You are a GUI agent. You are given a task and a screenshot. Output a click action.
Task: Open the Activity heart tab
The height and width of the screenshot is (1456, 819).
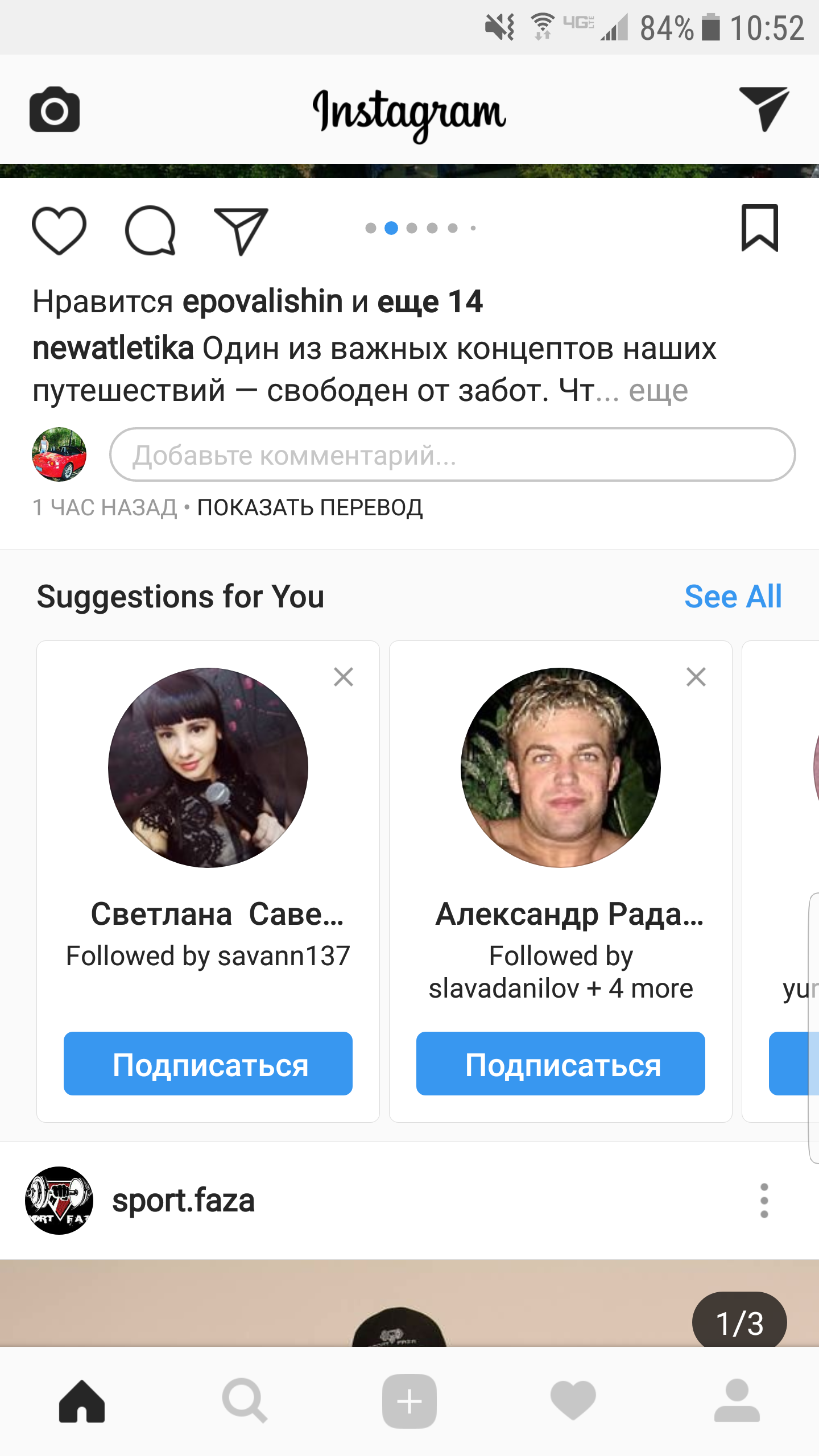point(573,1401)
